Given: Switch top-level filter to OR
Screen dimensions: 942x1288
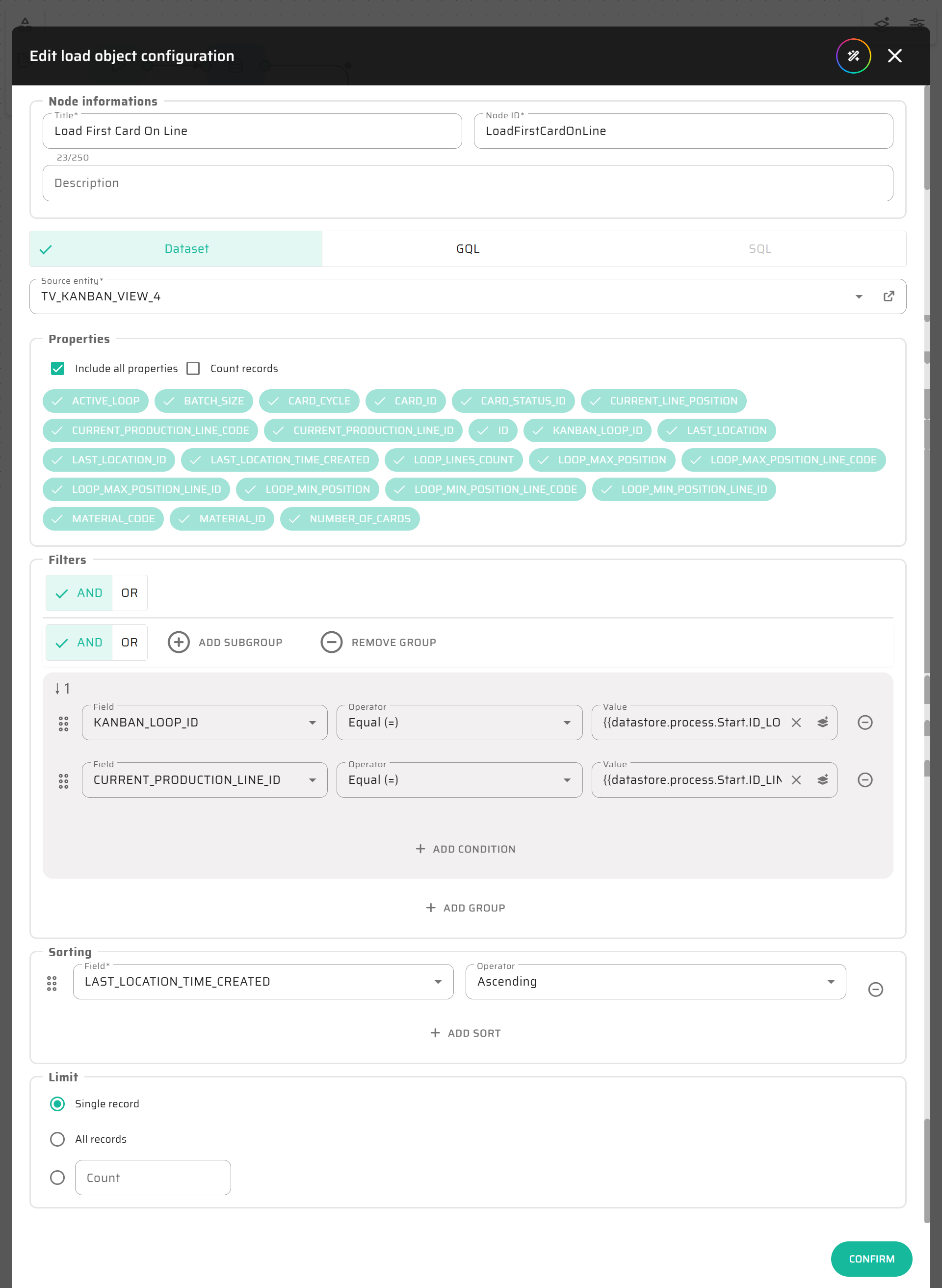Looking at the screenshot, I should coord(130,592).
